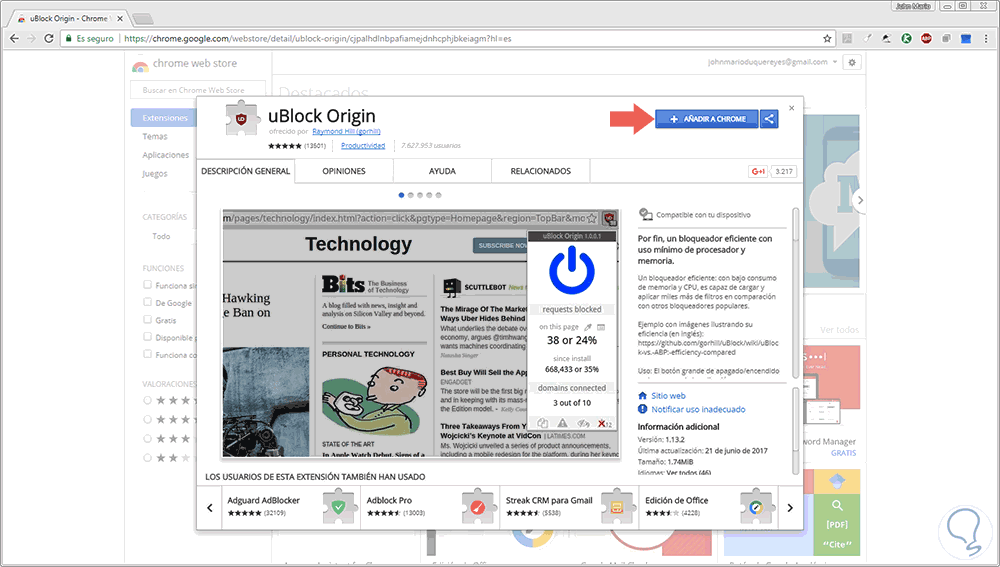Select the three-star rating radio button
The height and width of the screenshot is (567, 1000).
(x=147, y=439)
